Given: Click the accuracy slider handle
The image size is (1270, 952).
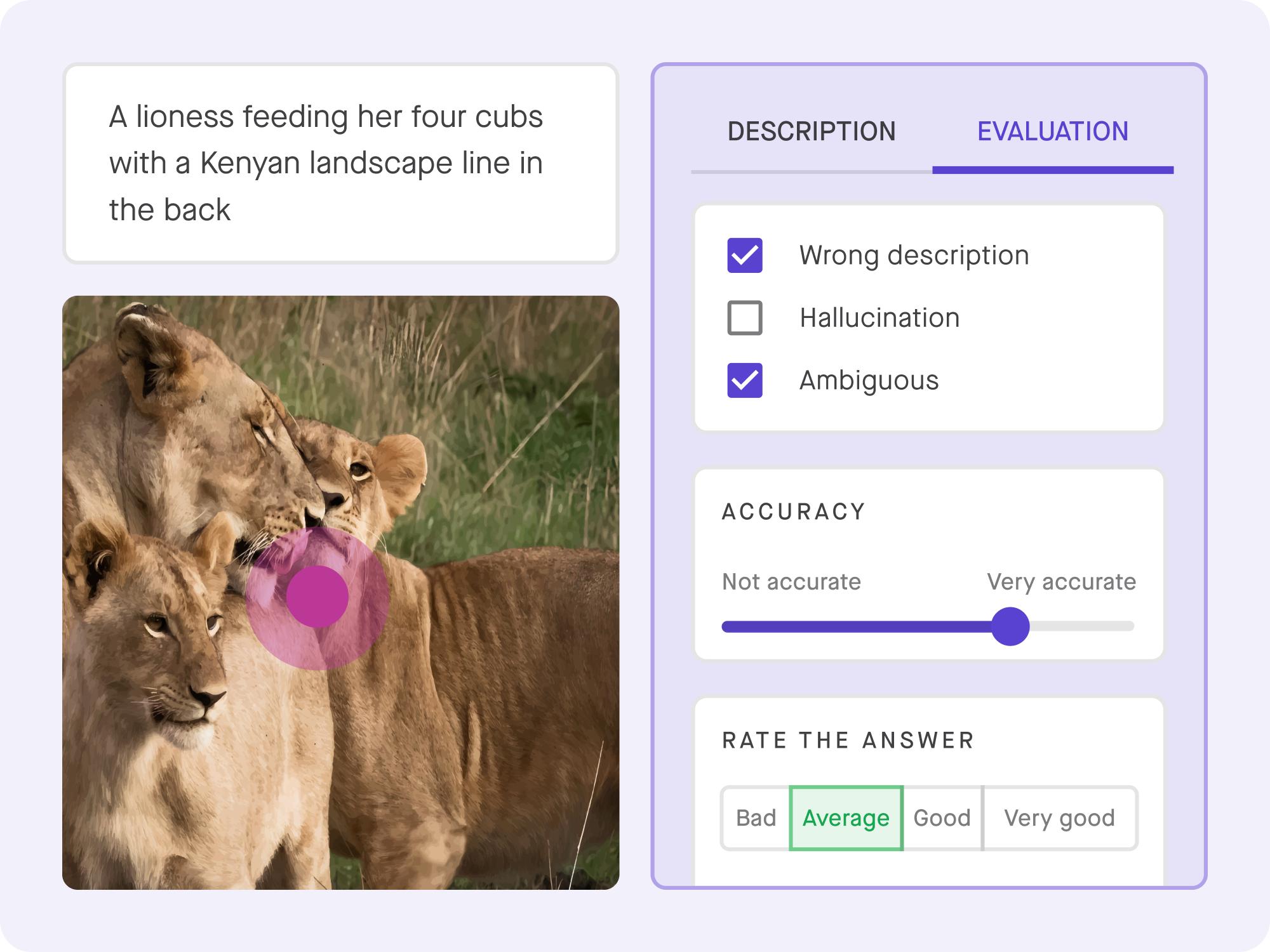Looking at the screenshot, I should click(x=1010, y=626).
